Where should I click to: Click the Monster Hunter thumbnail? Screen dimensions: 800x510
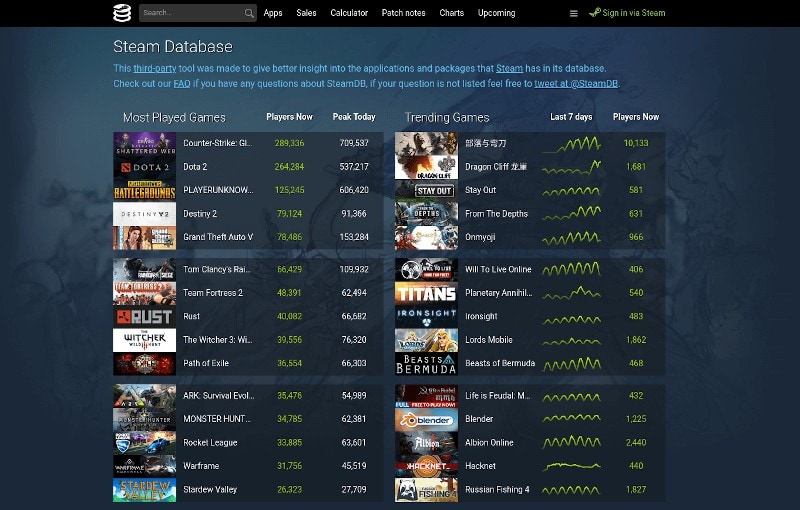tap(144, 420)
